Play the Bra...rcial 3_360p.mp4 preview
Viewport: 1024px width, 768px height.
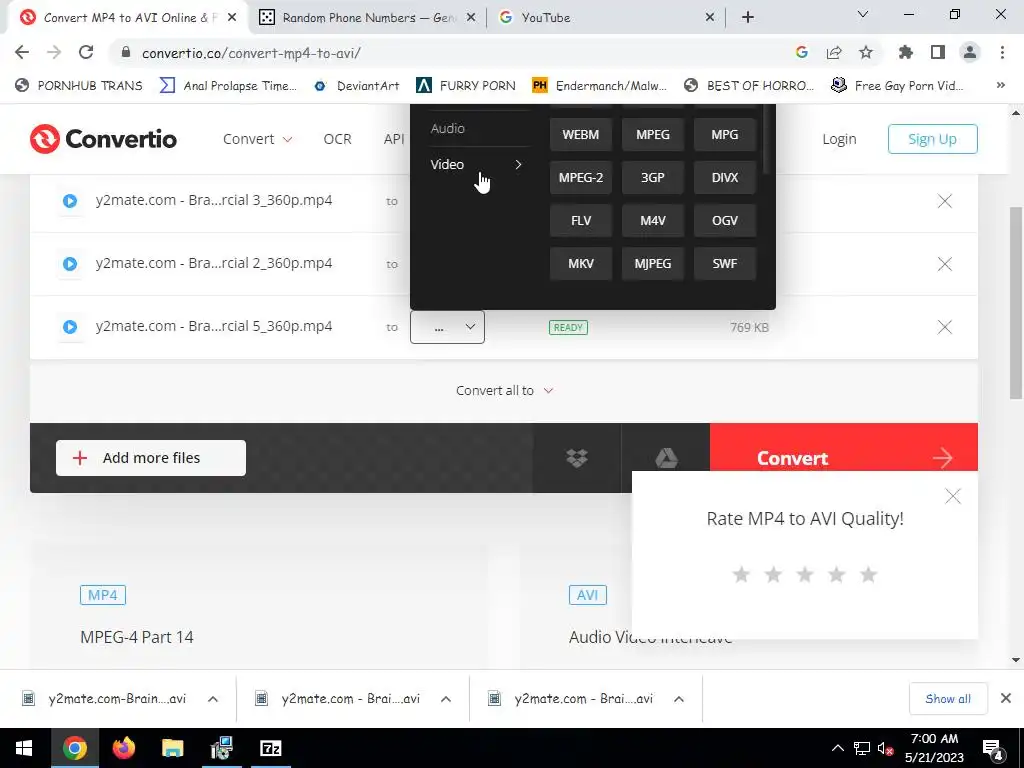pos(70,201)
